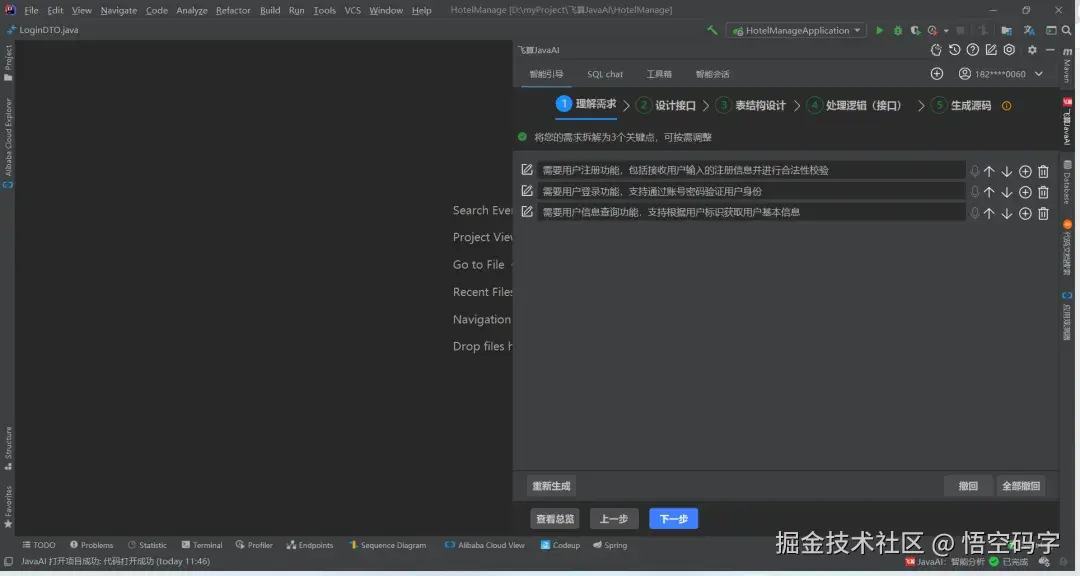Start the Debug bug icon
This screenshot has height=576, width=1080.
point(897,30)
